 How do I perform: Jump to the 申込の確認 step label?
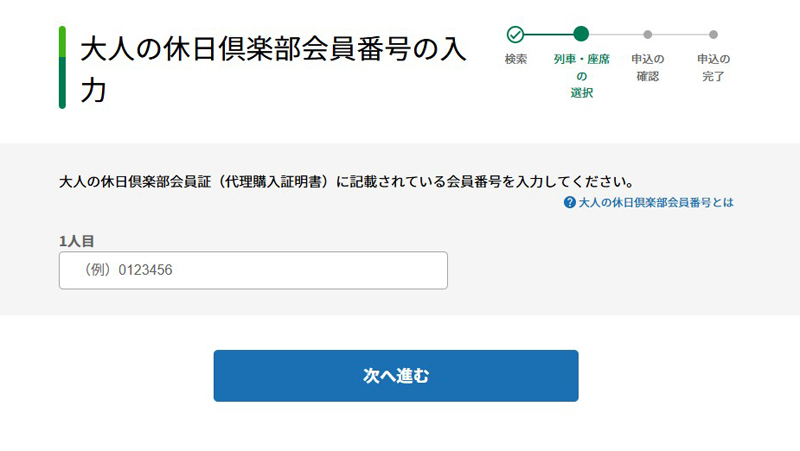tap(647, 67)
